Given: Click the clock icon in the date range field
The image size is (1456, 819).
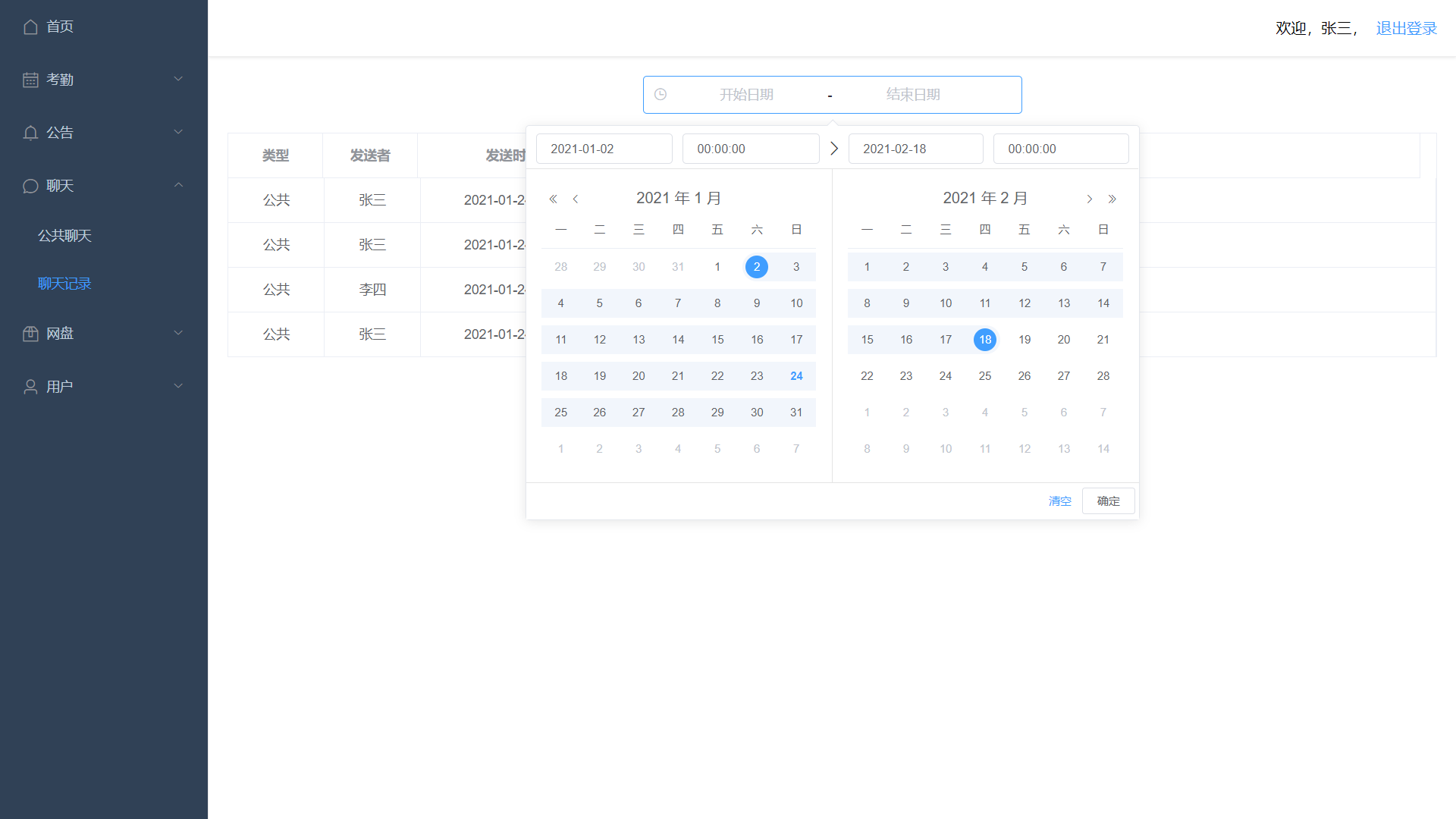Looking at the screenshot, I should coord(661,94).
